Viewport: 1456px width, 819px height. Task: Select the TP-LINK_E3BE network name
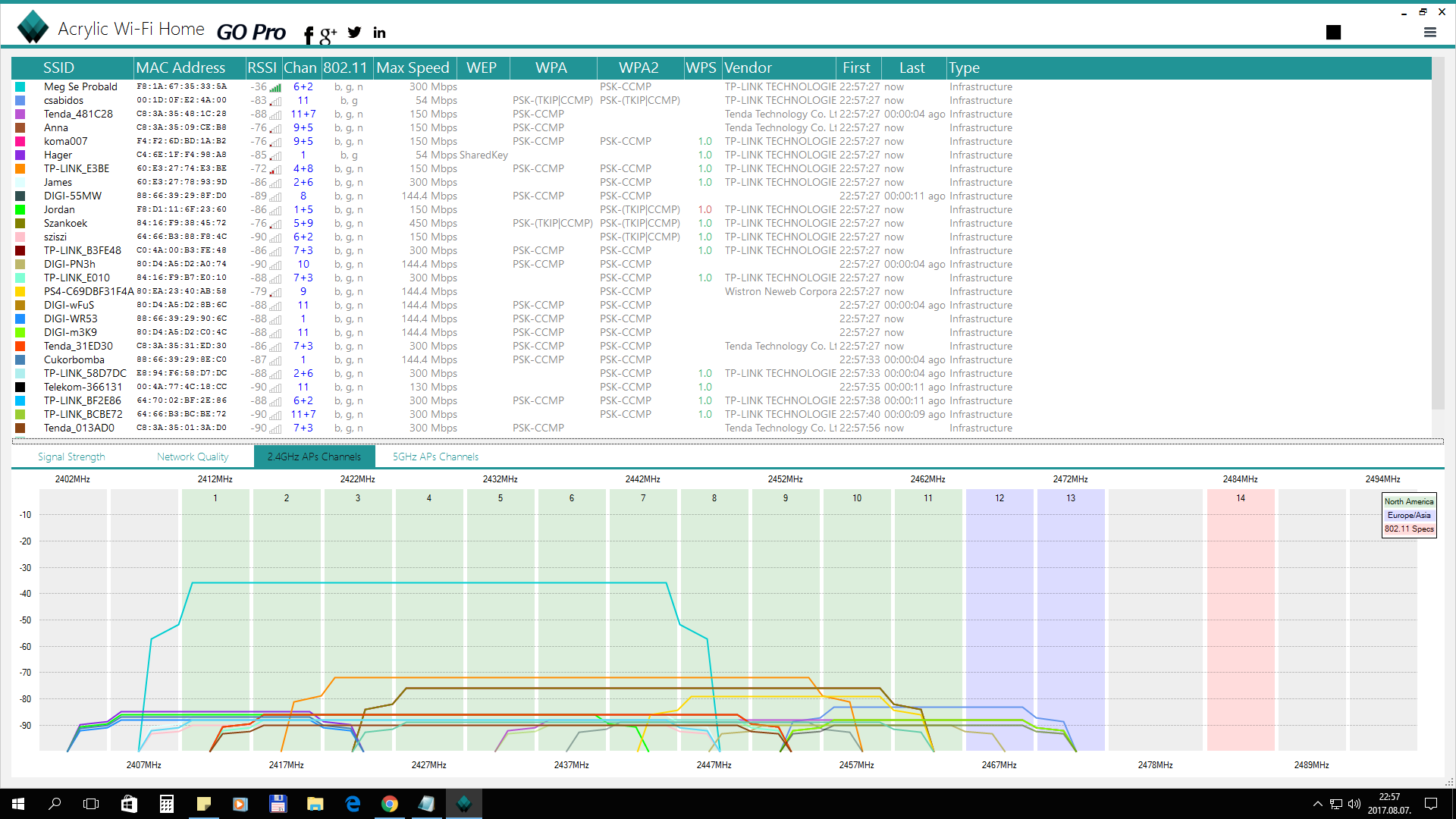(x=77, y=169)
